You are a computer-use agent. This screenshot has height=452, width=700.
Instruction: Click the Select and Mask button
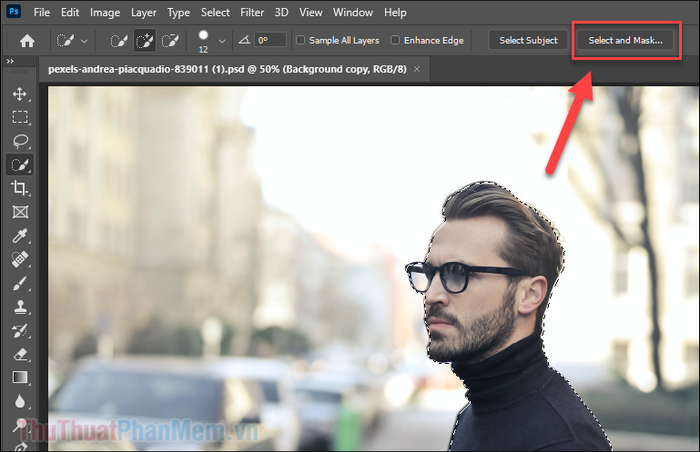click(625, 40)
